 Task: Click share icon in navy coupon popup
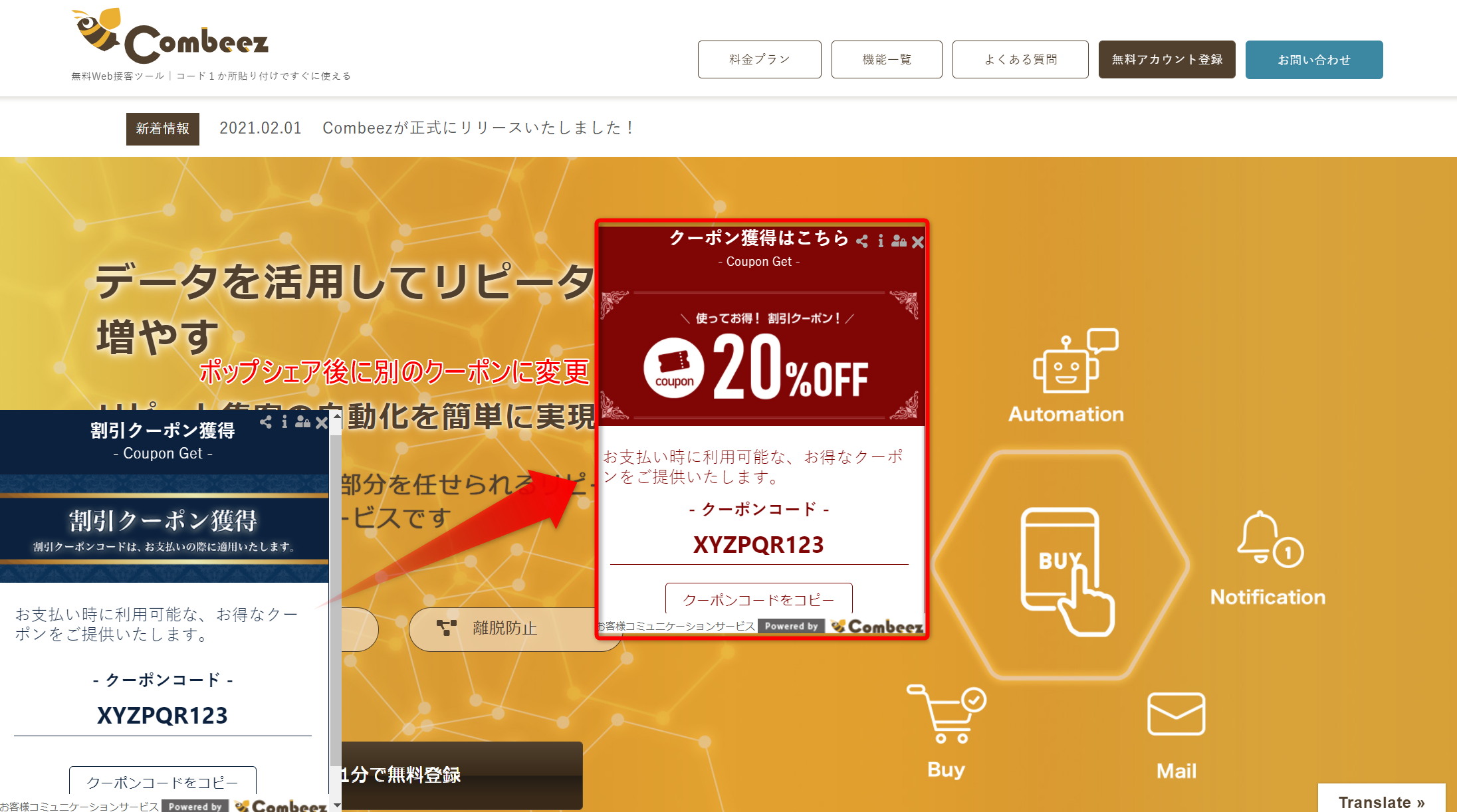coord(266,422)
